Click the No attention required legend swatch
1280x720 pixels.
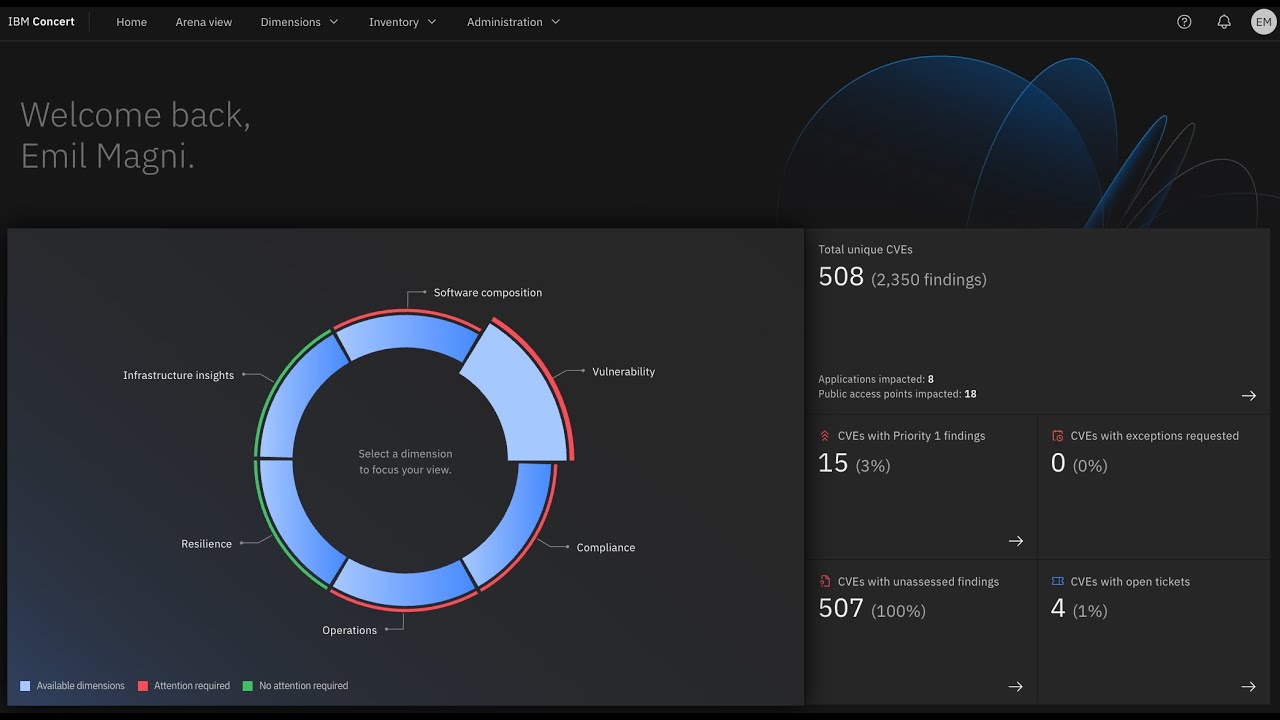pyautogui.click(x=248, y=686)
